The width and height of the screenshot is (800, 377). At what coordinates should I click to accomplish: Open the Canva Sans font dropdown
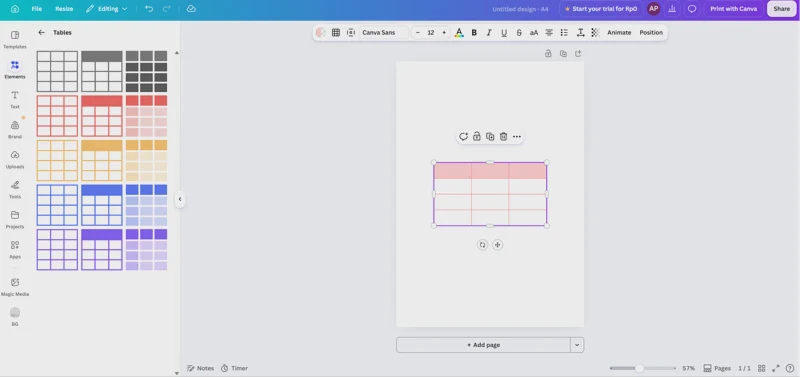pos(384,33)
